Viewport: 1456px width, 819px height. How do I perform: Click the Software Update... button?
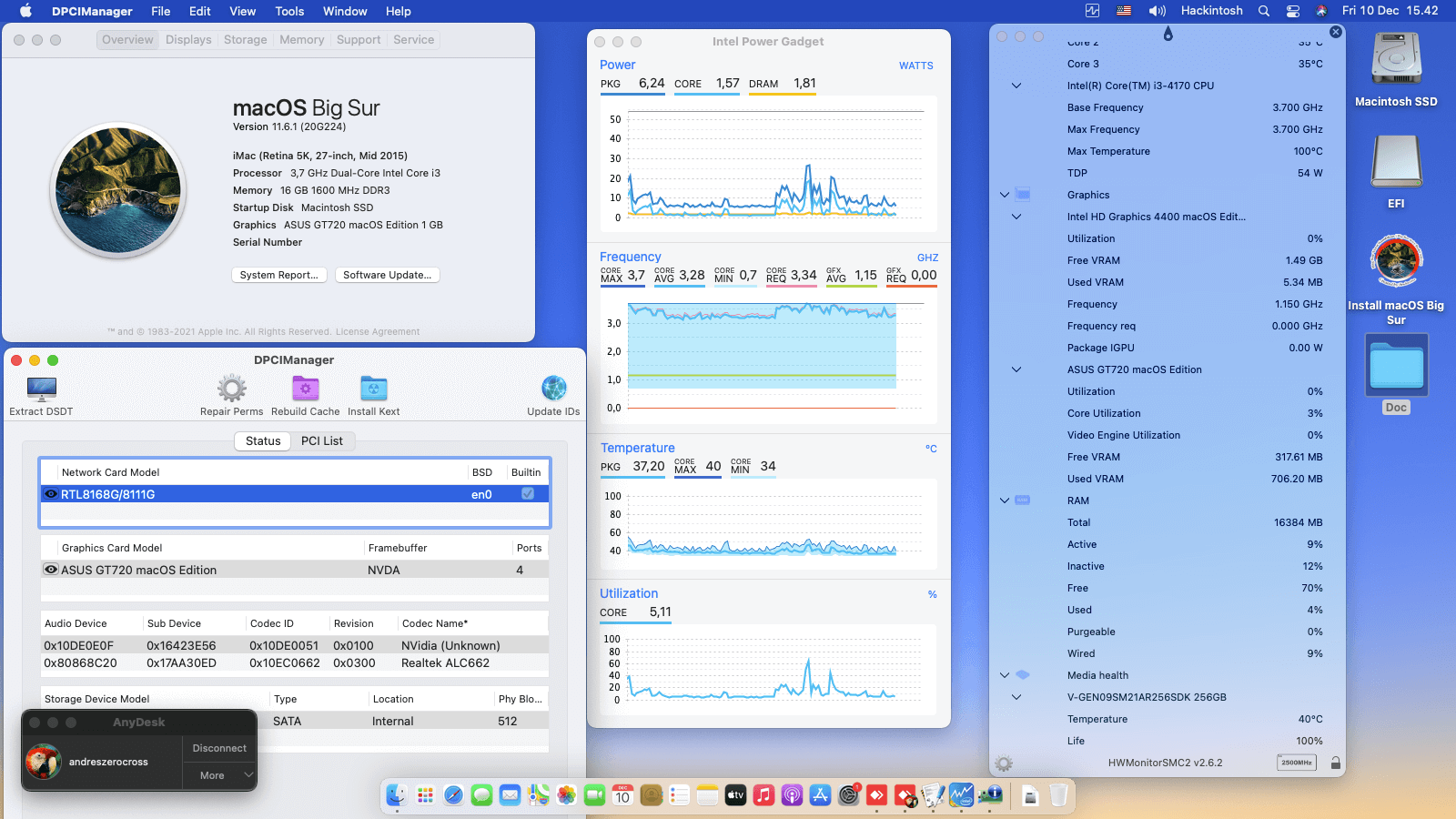click(388, 275)
